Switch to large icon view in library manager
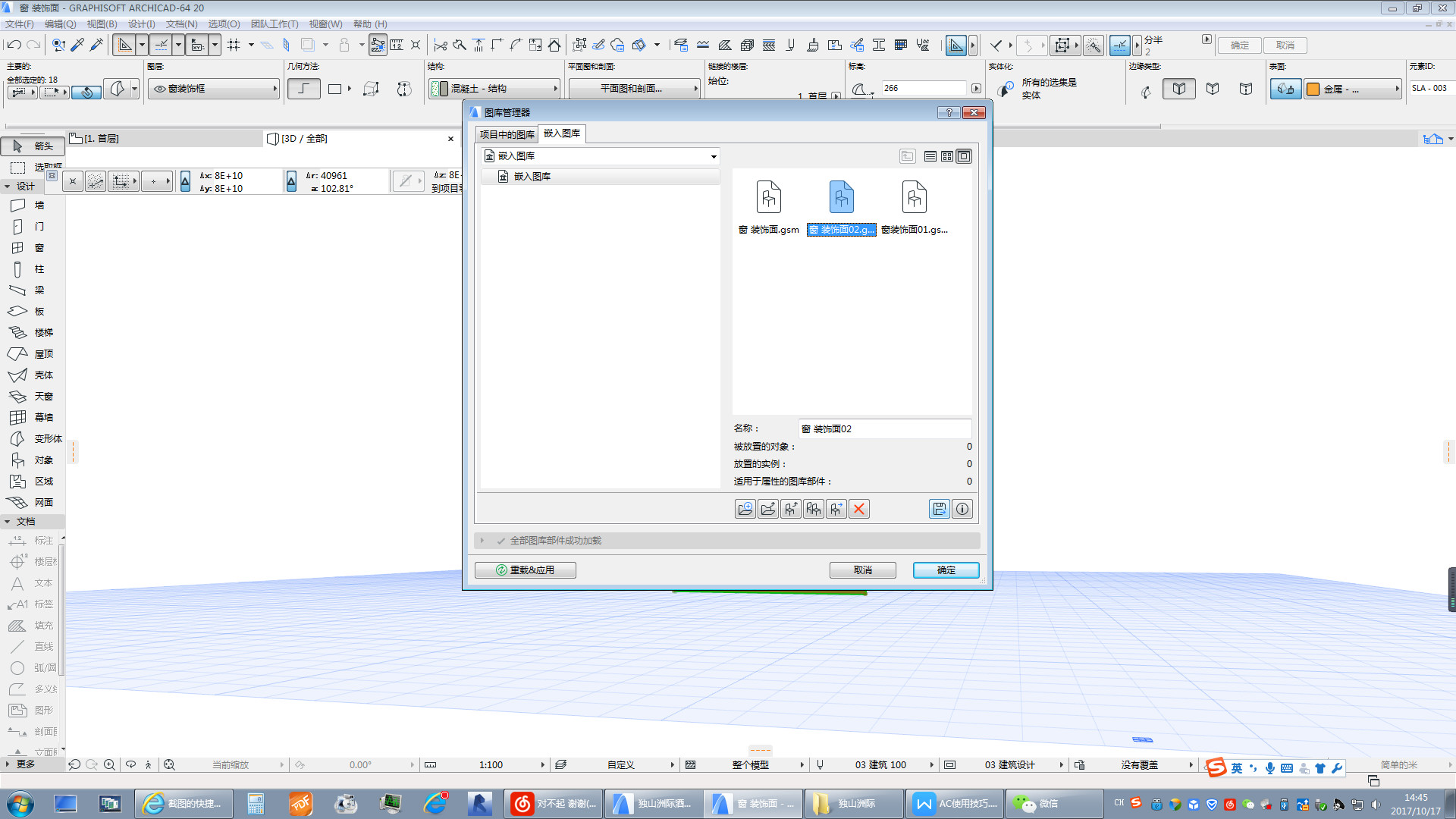 [x=964, y=156]
